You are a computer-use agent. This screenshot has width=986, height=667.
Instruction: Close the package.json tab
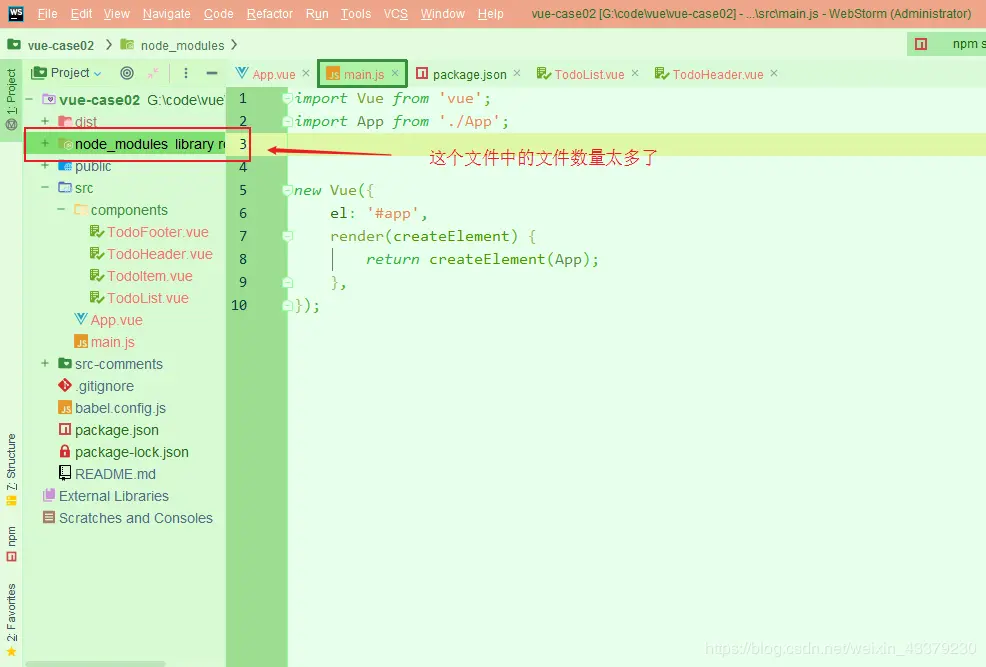point(517,74)
